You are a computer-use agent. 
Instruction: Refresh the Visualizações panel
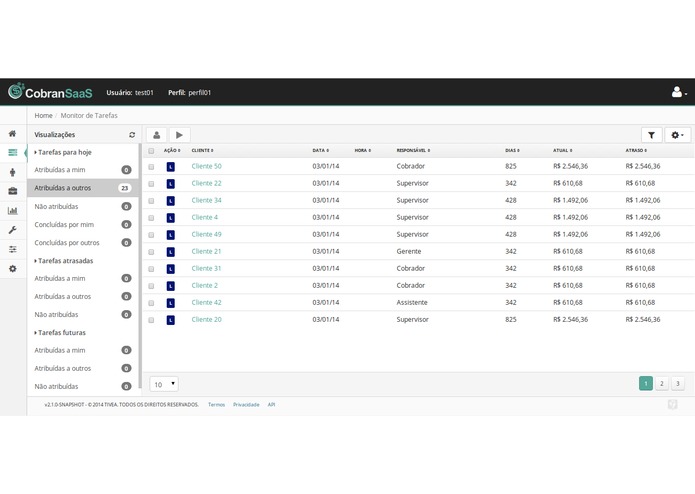(x=132, y=135)
